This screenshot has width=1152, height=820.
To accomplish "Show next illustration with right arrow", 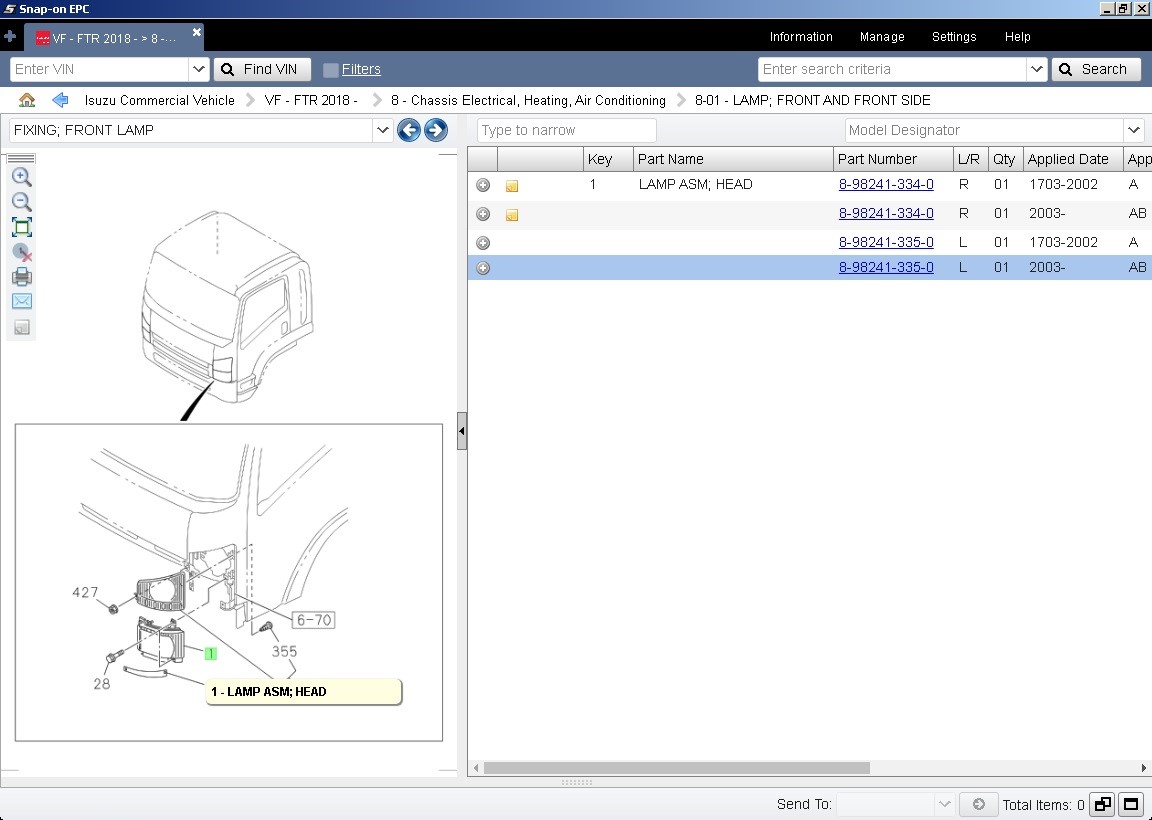I will 436,131.
